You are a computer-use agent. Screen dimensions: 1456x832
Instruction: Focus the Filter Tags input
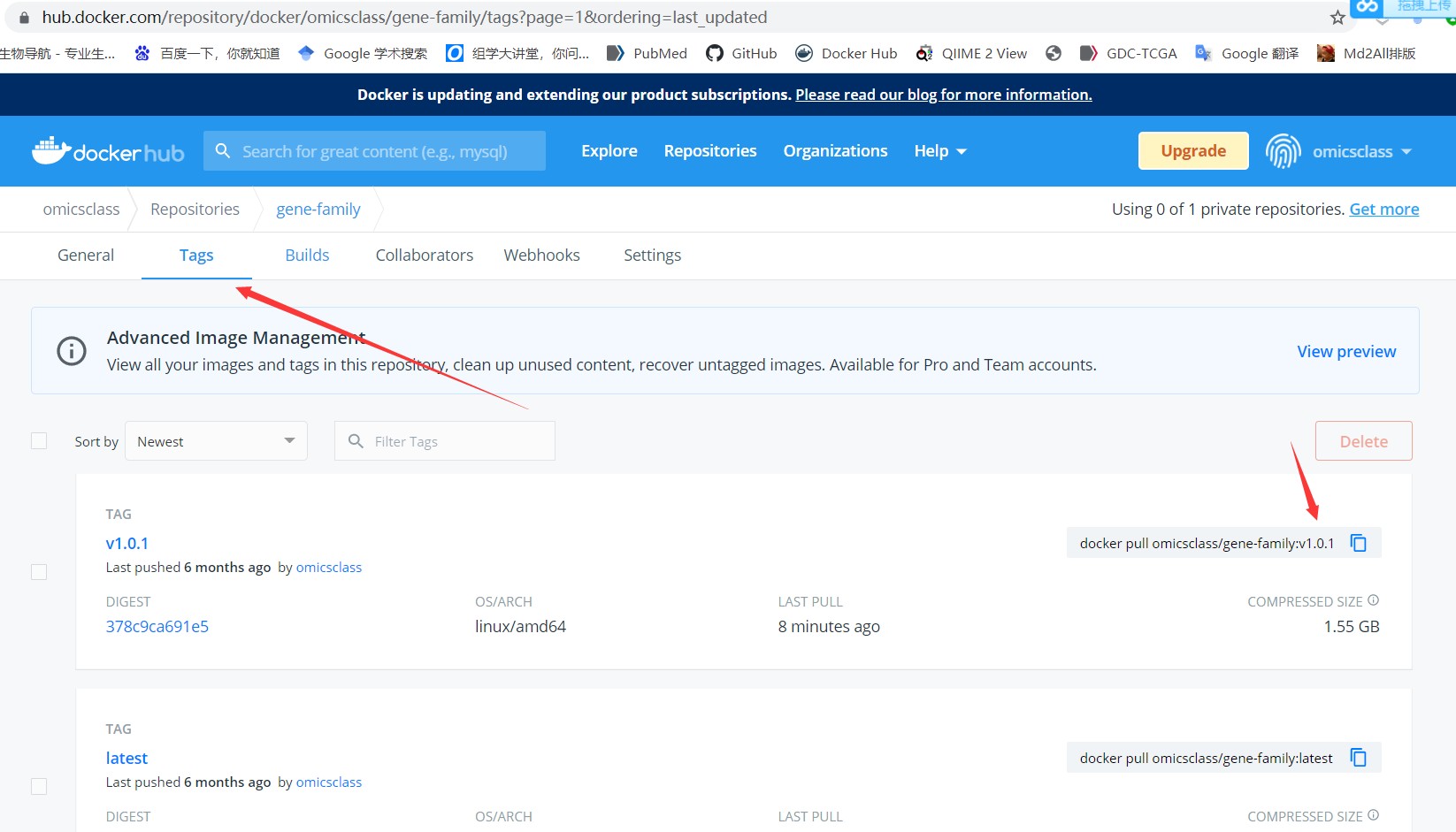tap(445, 440)
